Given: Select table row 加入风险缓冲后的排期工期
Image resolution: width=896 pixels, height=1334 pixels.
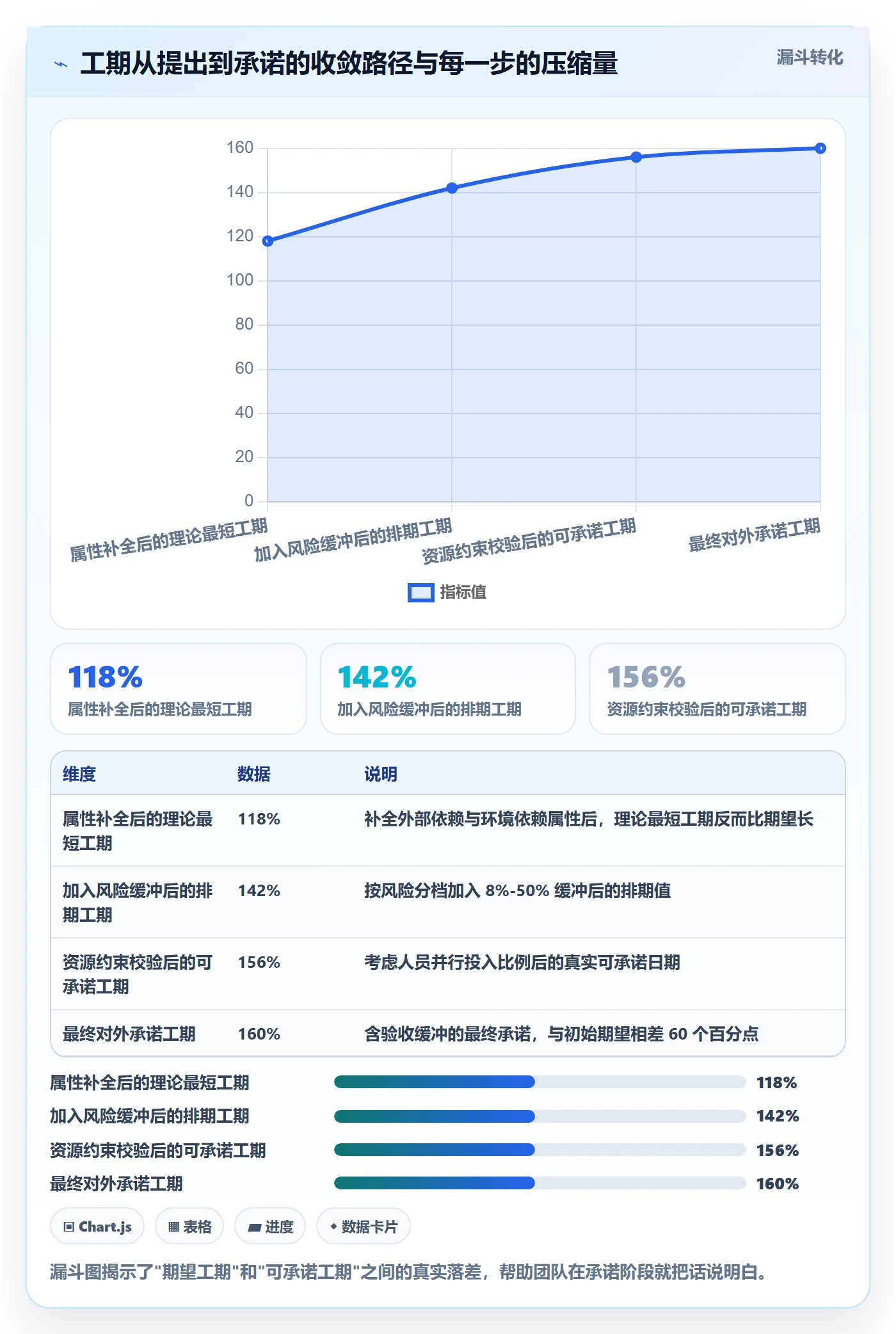Looking at the screenshot, I should (x=448, y=903).
